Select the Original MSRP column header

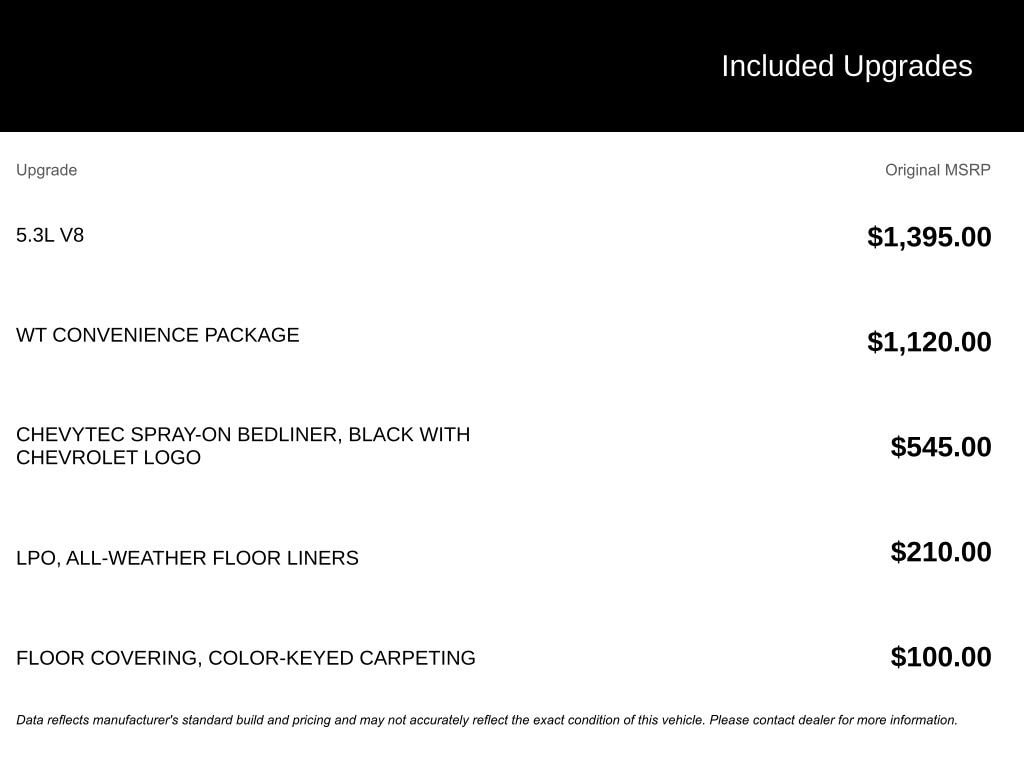937,170
